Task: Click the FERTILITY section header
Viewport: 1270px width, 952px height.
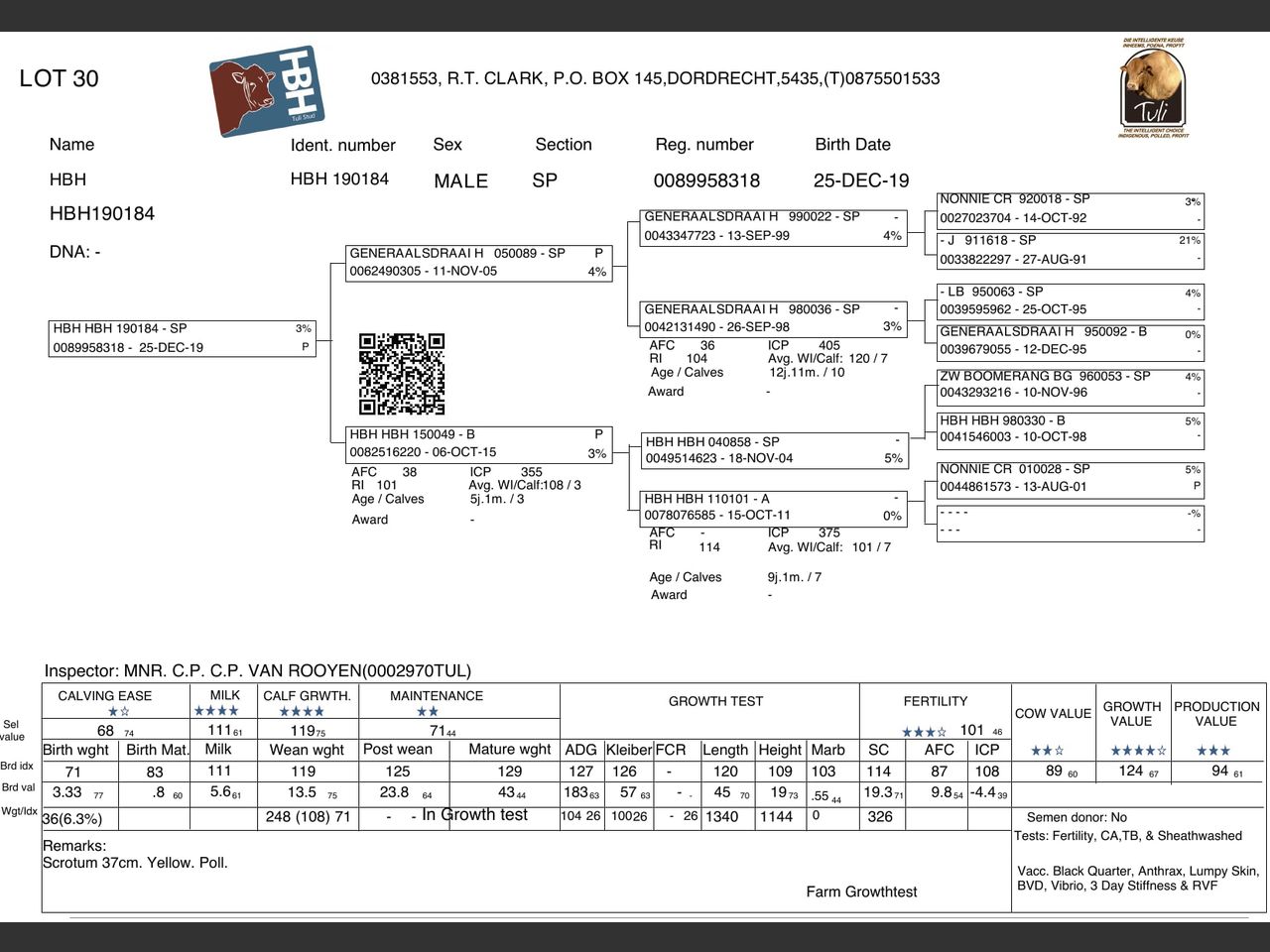Action: (935, 701)
